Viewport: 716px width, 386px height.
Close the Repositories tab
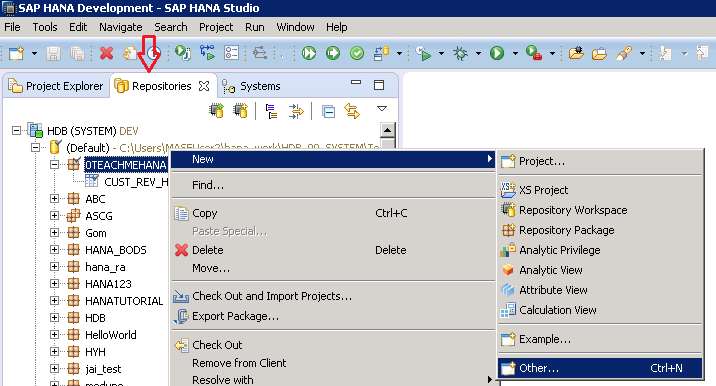coord(204,85)
